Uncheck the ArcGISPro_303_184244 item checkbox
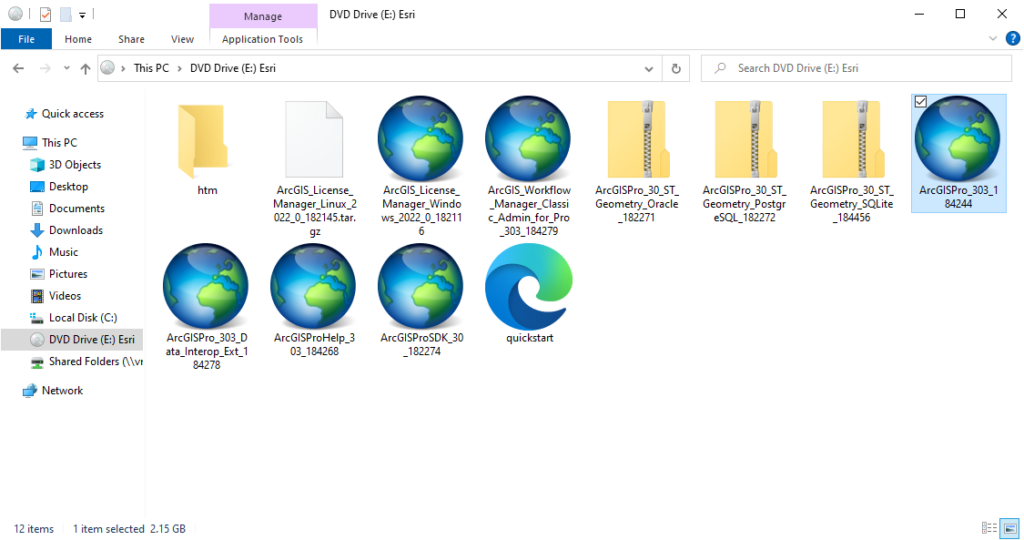 point(921,101)
